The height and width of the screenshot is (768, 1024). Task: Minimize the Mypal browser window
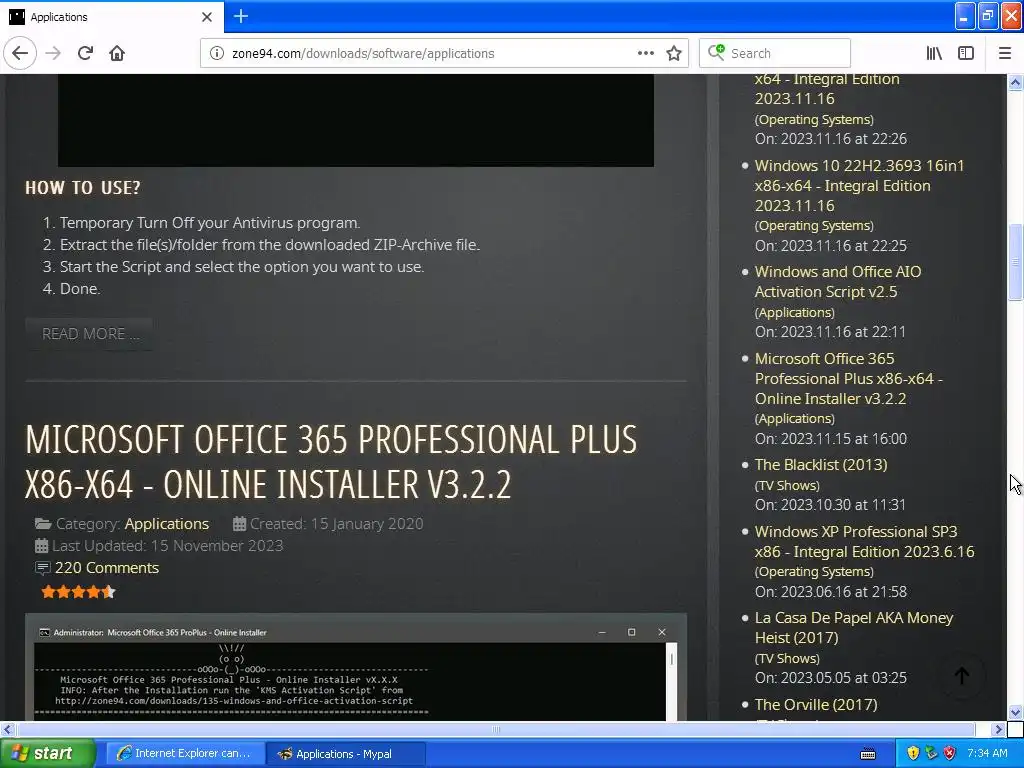965,16
